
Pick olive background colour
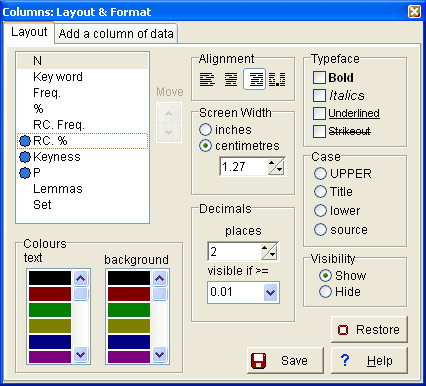(129, 326)
